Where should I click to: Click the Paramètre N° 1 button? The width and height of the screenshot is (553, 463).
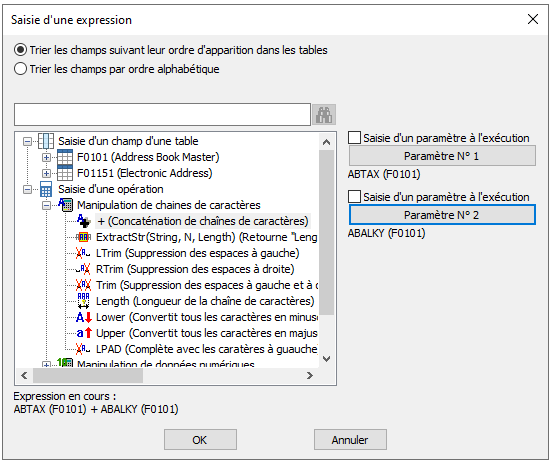[x=442, y=156]
